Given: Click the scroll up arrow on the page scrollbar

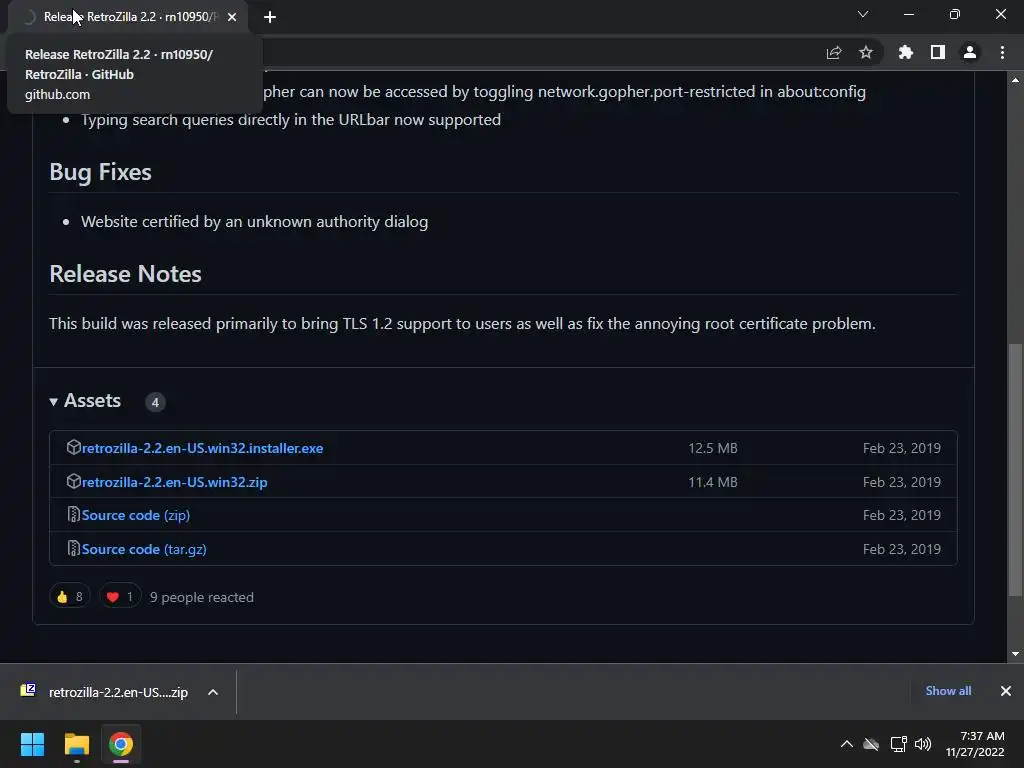Looking at the screenshot, I should pos(1016,80).
